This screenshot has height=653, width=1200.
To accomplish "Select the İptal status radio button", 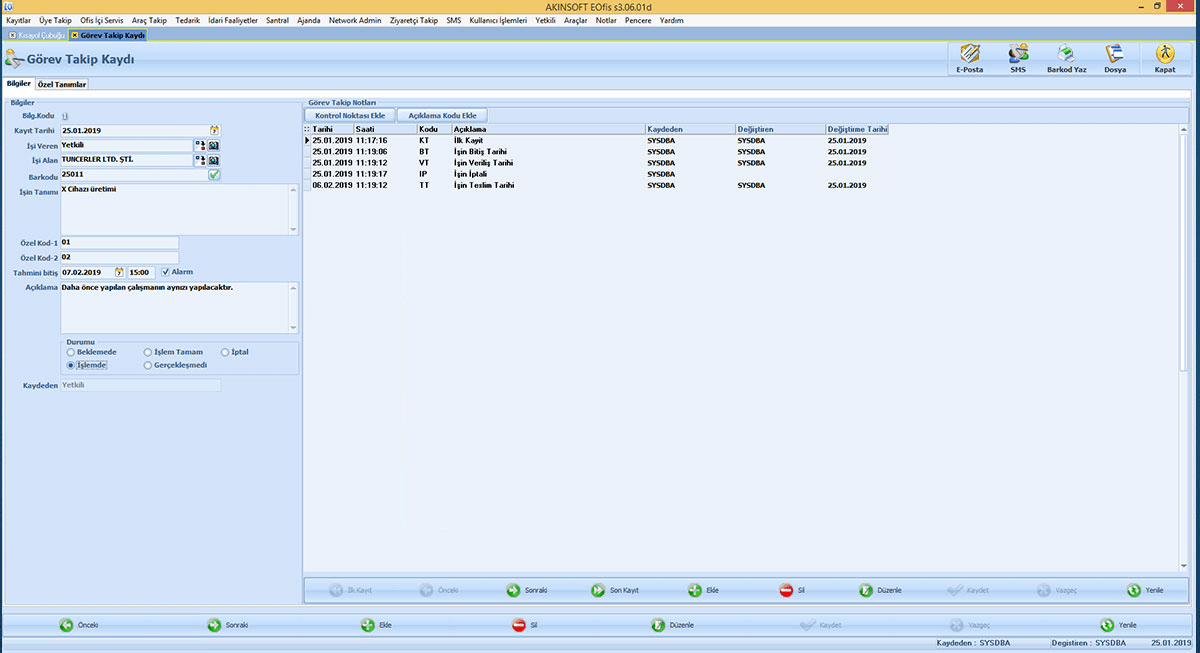I will tap(225, 352).
